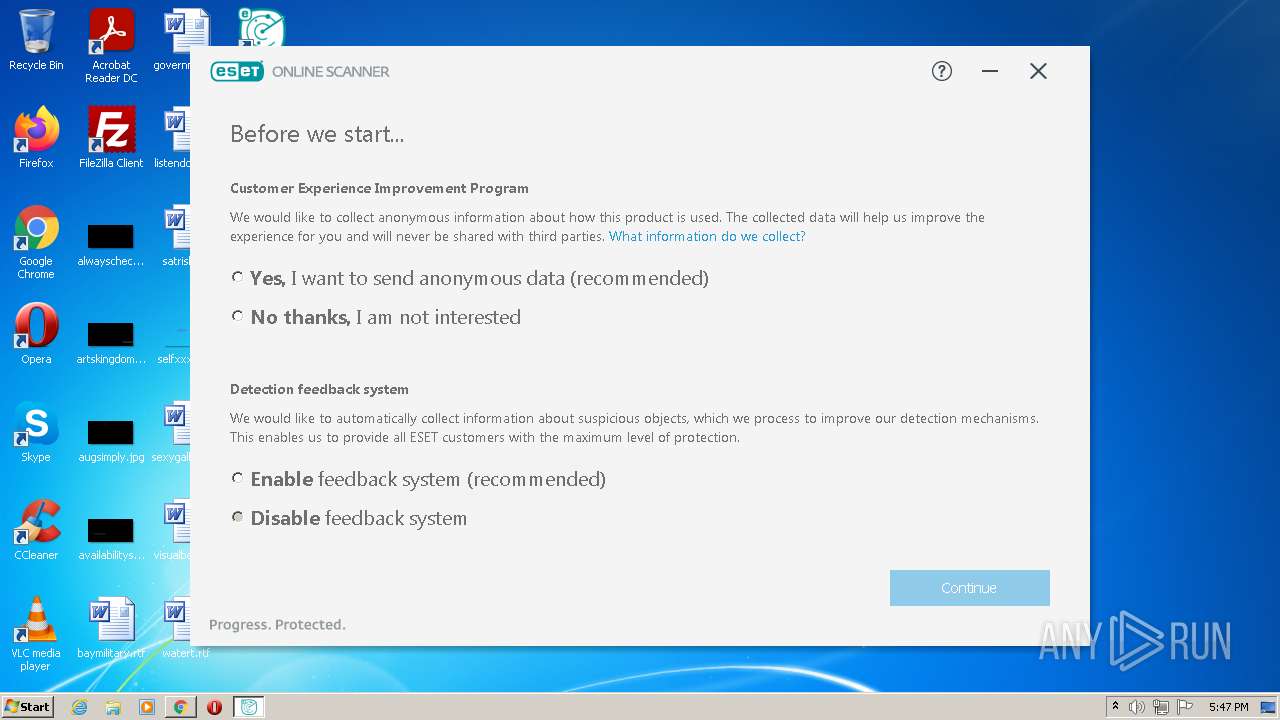Open Action Center flag tray icon
1280x720 pixels.
1186,707
